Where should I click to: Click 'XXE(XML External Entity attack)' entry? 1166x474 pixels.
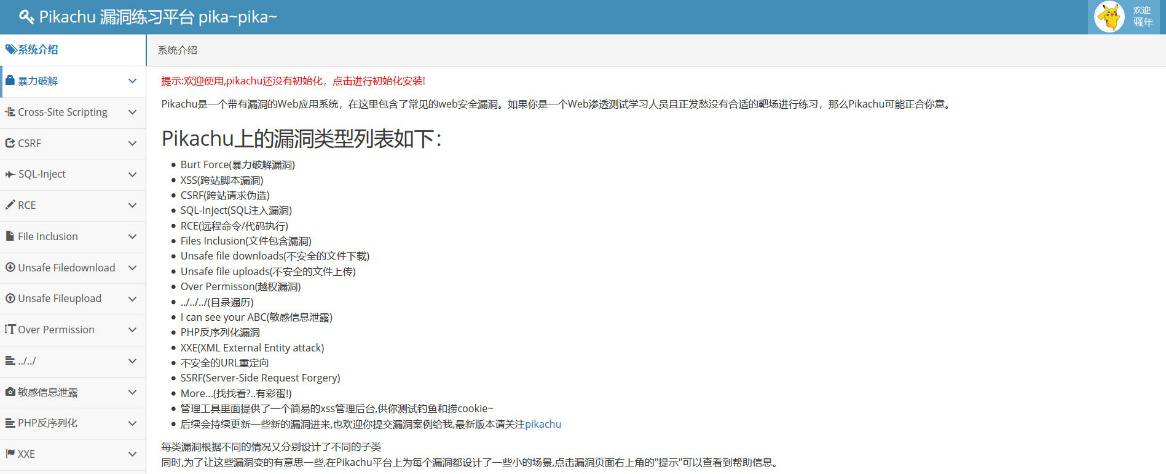click(x=252, y=348)
